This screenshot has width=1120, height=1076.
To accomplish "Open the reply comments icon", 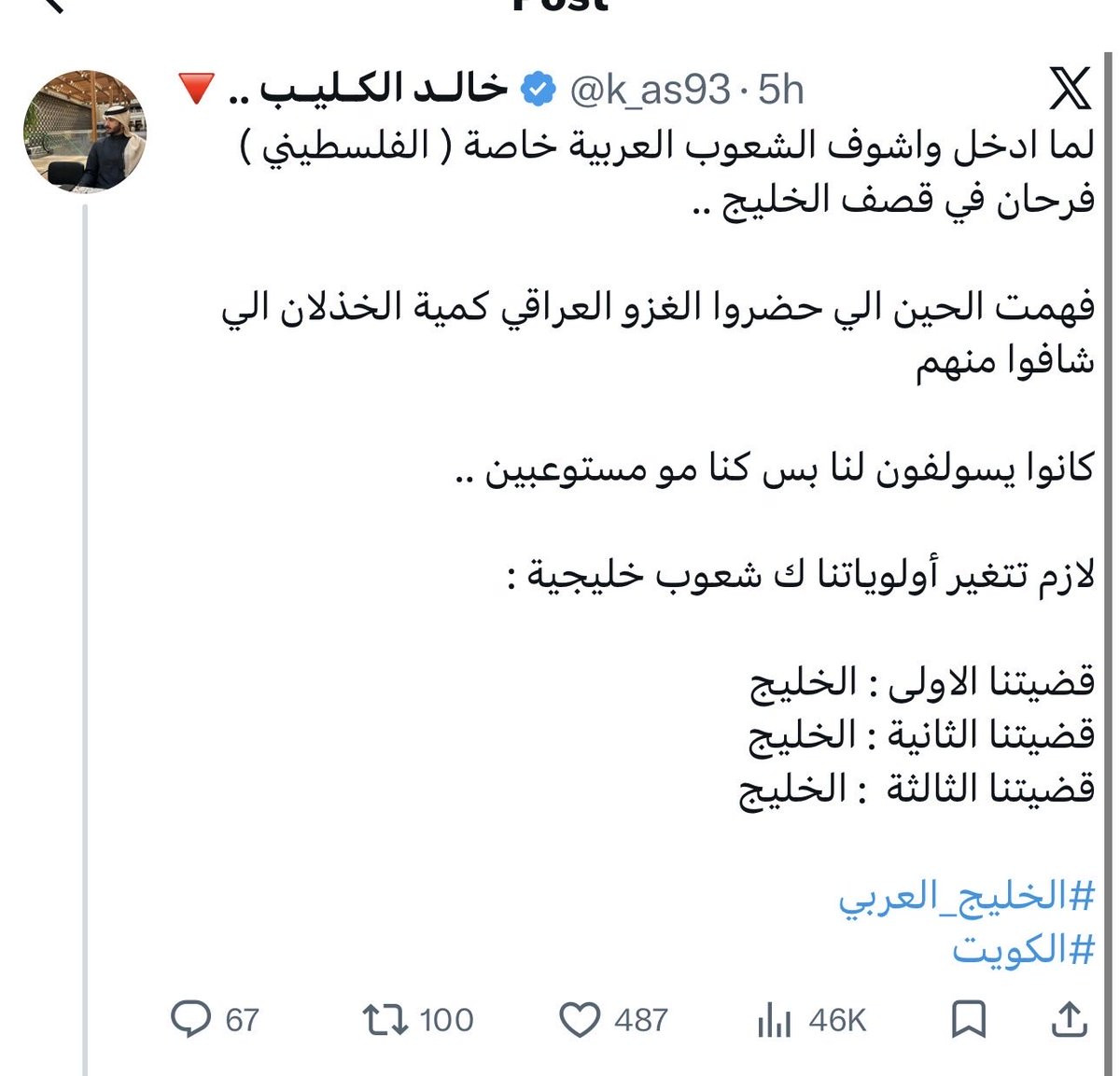I will 191,1019.
